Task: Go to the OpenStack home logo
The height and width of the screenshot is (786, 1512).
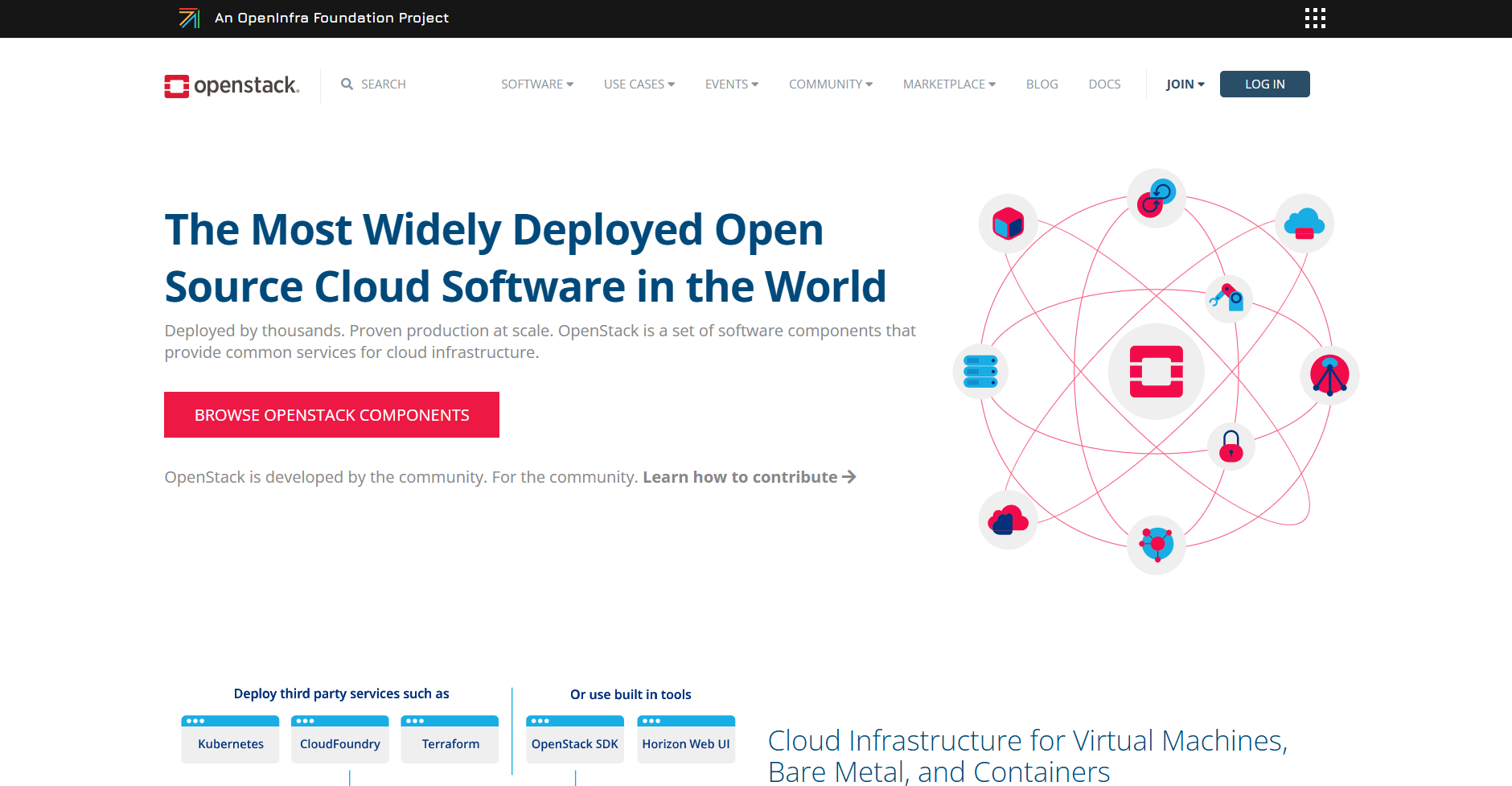Action: click(x=232, y=85)
